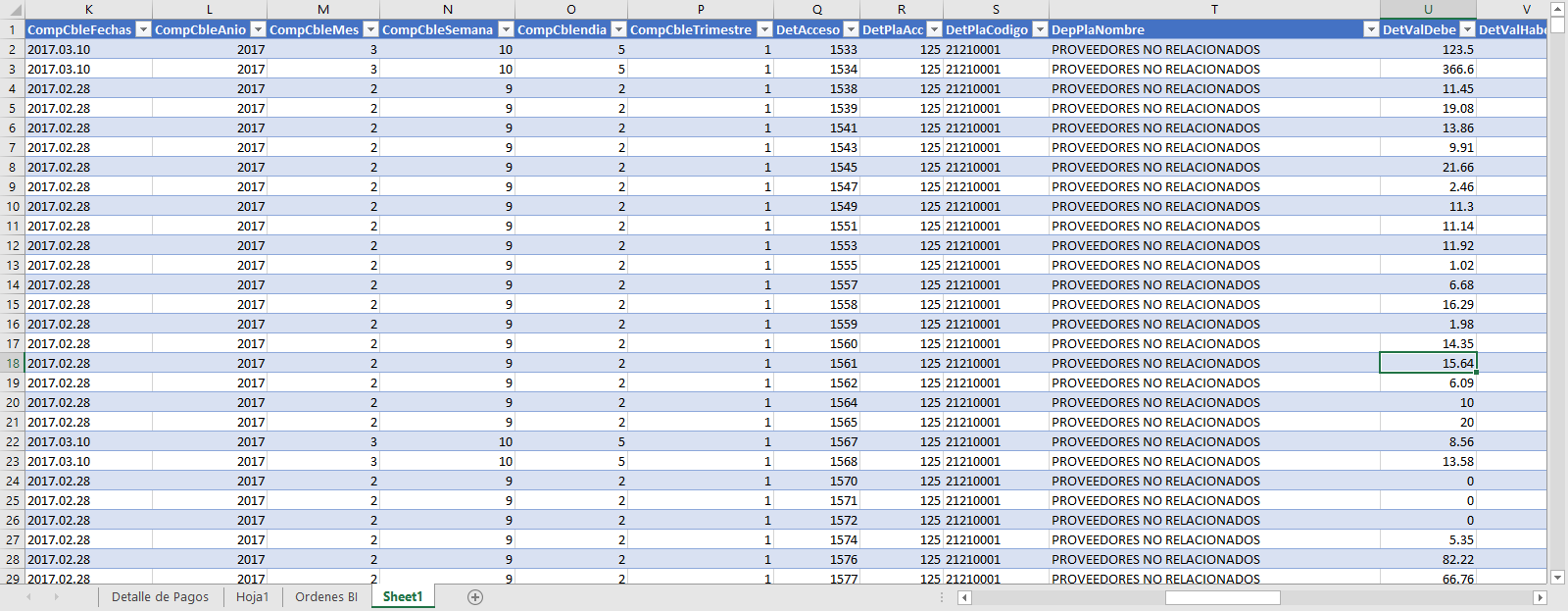Open the Hoja1 sheet tab
The width and height of the screenshot is (1568, 611).
252,597
